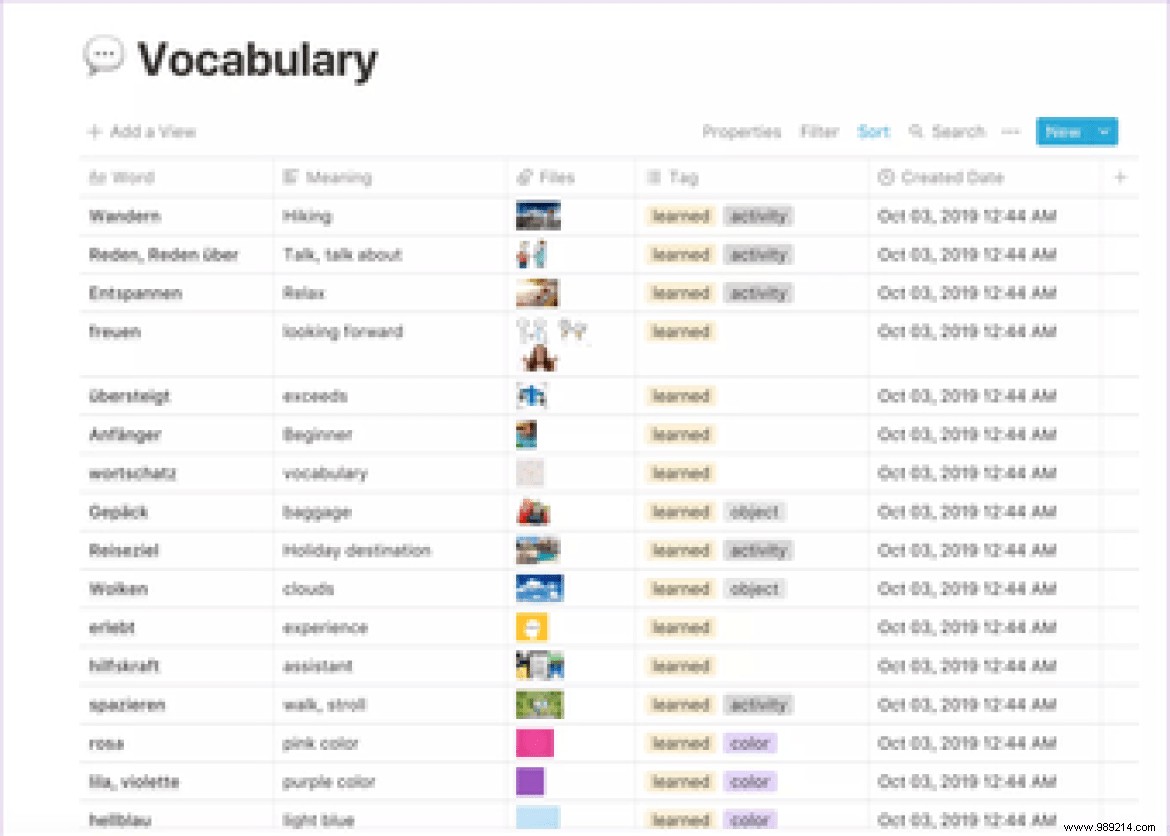Click the plus icon to add column
Image resolution: width=1170 pixels, height=836 pixels.
pyautogui.click(x=1120, y=178)
